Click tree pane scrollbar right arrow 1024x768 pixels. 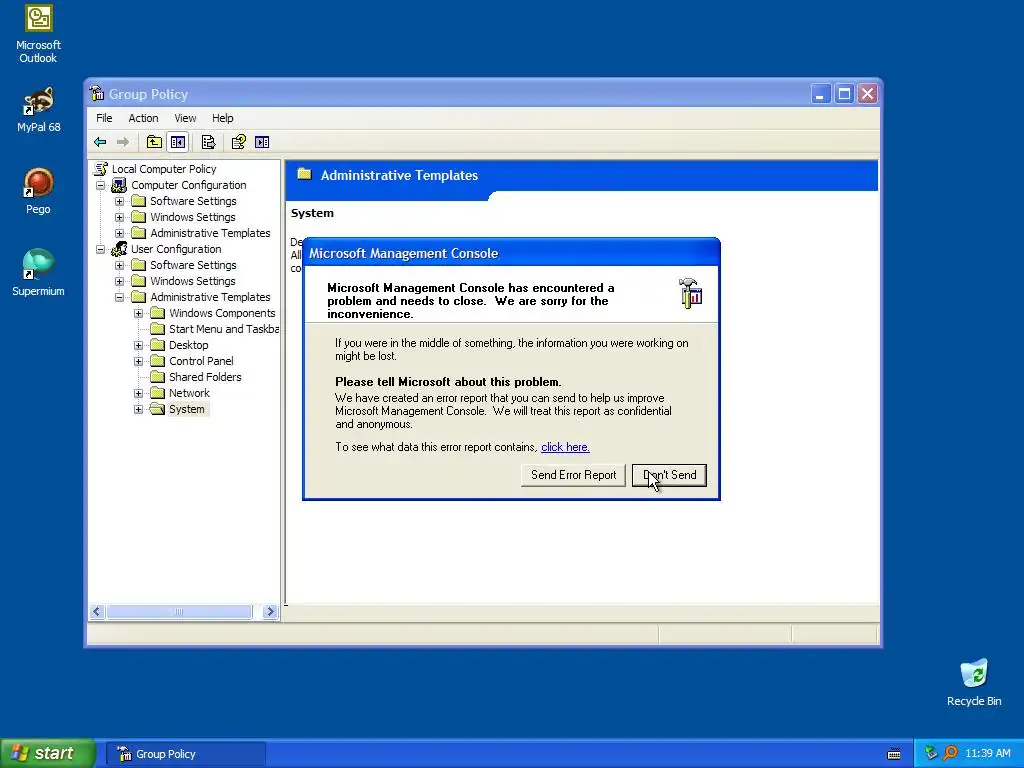click(270, 612)
